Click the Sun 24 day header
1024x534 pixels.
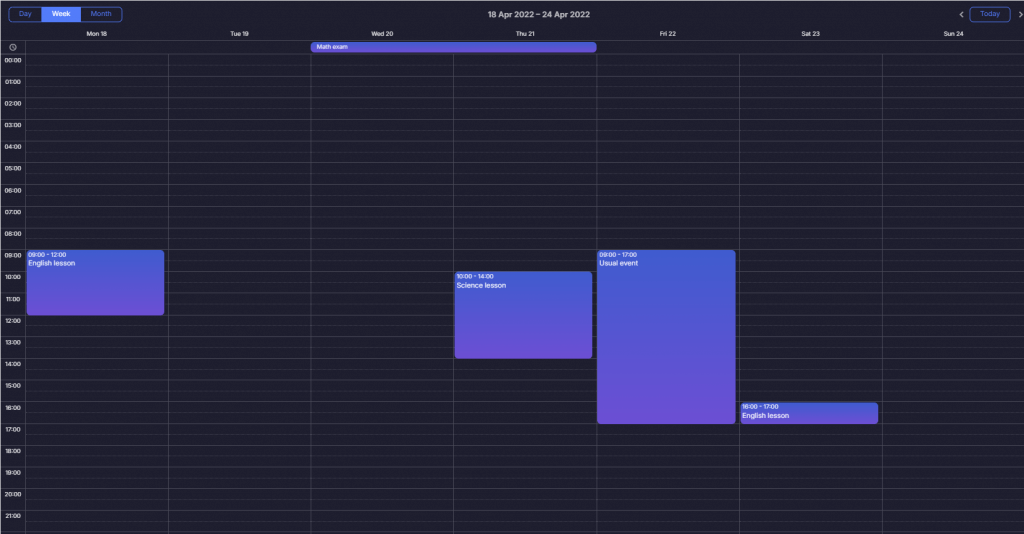click(953, 33)
